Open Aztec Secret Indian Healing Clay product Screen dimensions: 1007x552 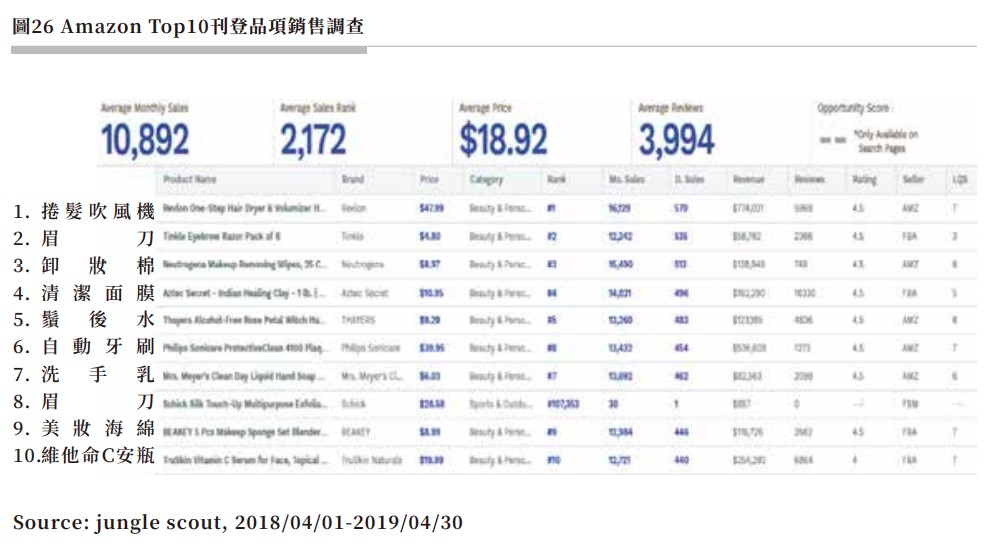point(244,293)
